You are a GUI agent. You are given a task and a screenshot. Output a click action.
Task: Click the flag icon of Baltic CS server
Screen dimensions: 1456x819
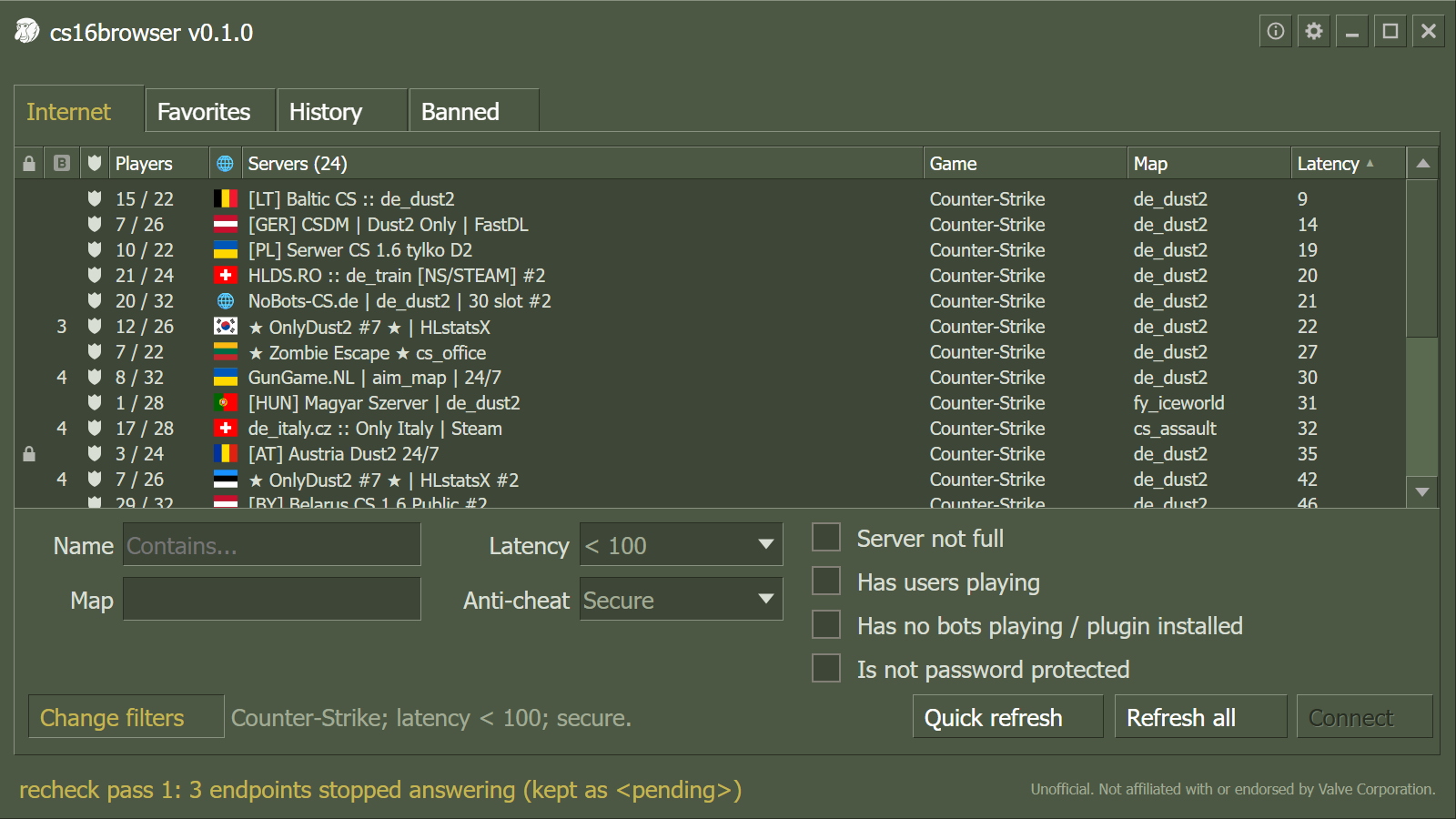point(226,198)
